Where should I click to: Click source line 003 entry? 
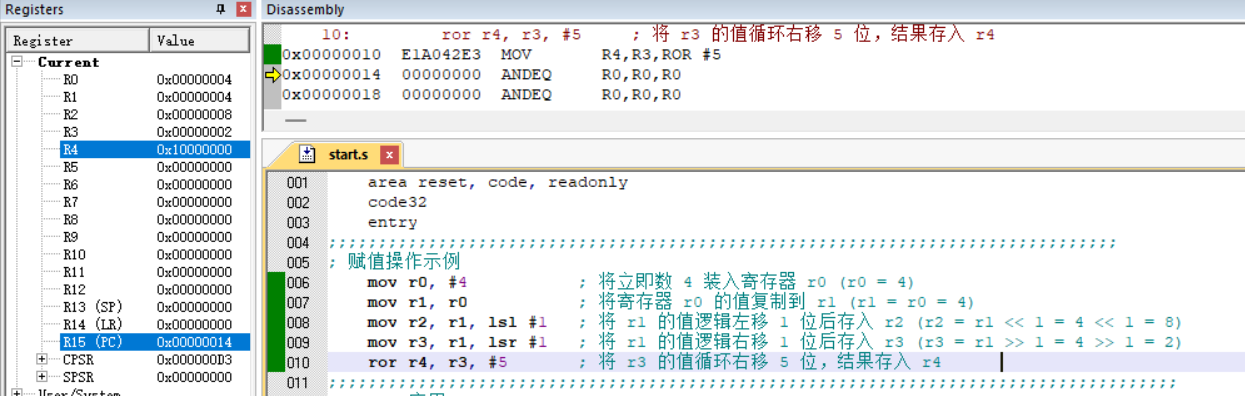(392, 222)
